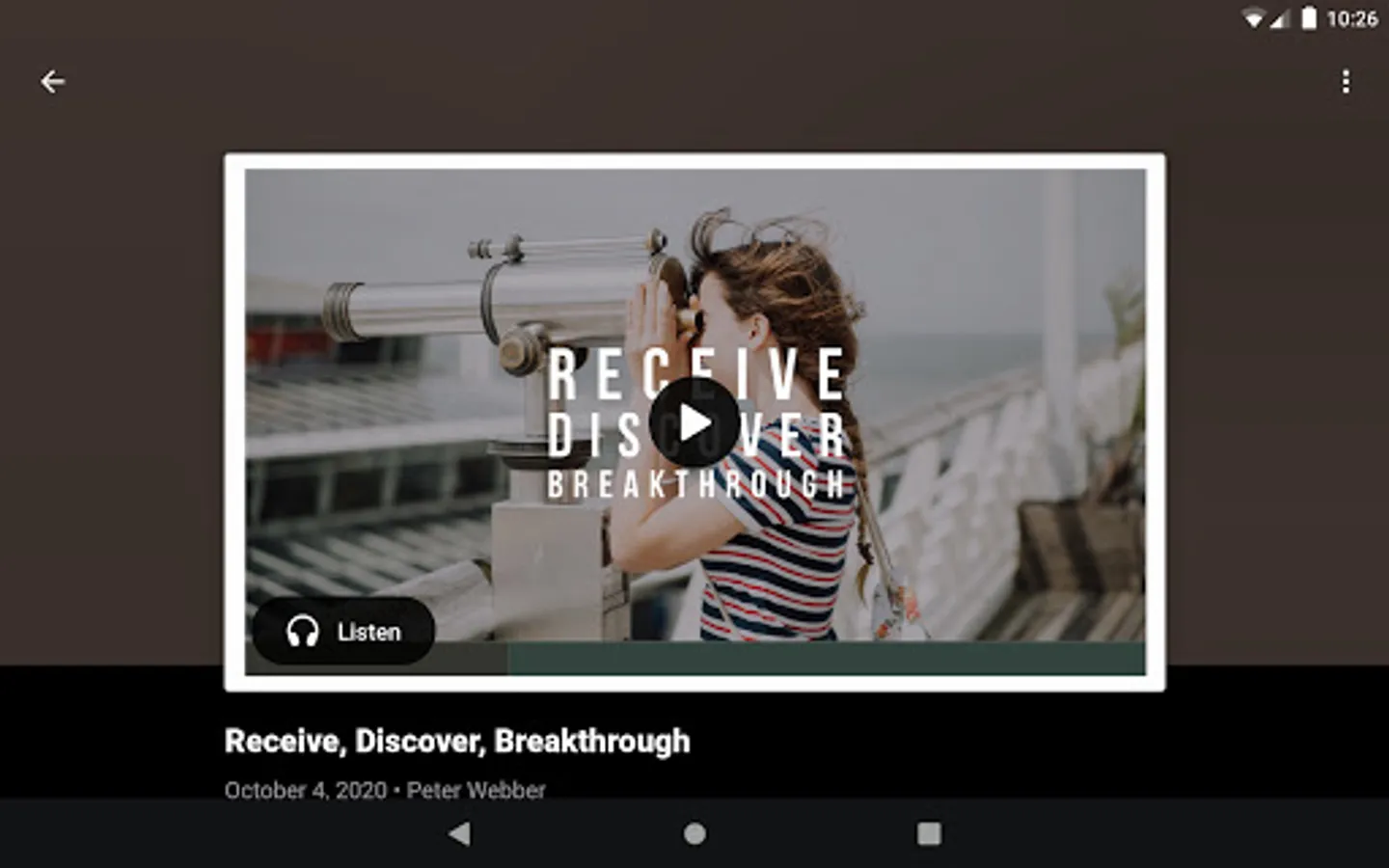Tap the Android back navigation button
The image size is (1389, 868).
coord(460,834)
